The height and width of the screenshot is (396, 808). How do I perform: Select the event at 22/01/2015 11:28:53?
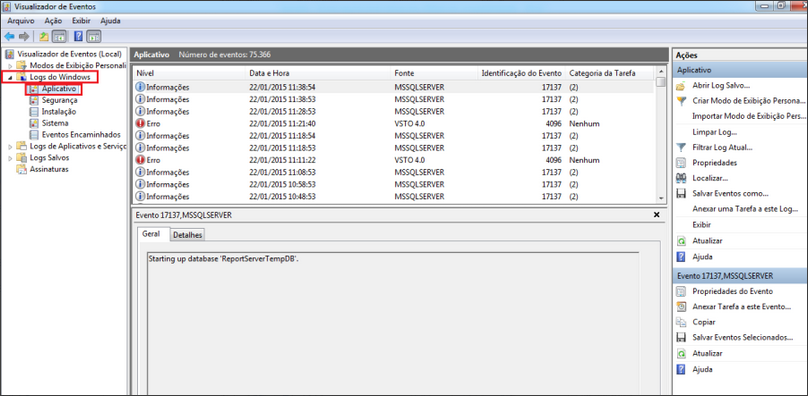[x=394, y=111]
